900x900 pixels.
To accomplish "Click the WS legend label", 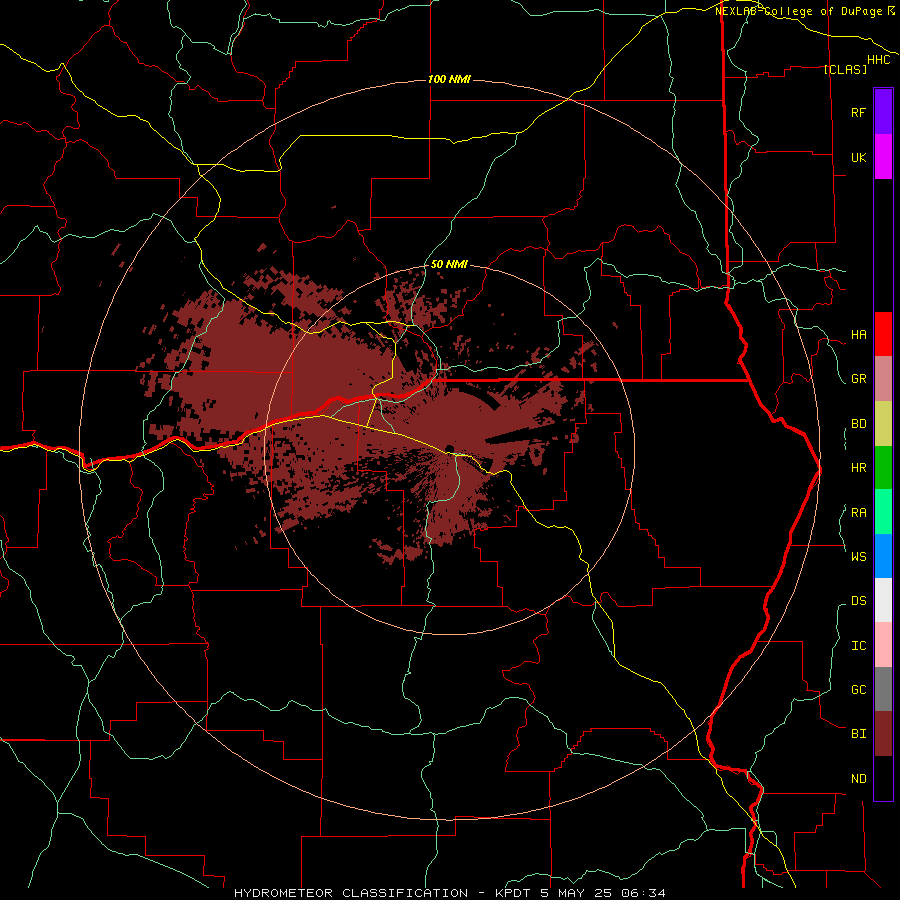I will coord(858,556).
